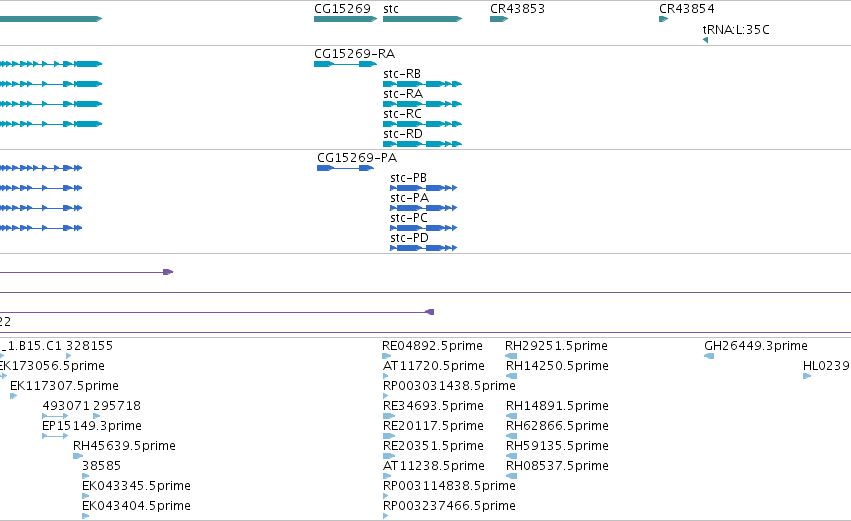Screen dimensions: 851x521
Task: Open EST EK117307.5prime
Action: (x=14, y=396)
